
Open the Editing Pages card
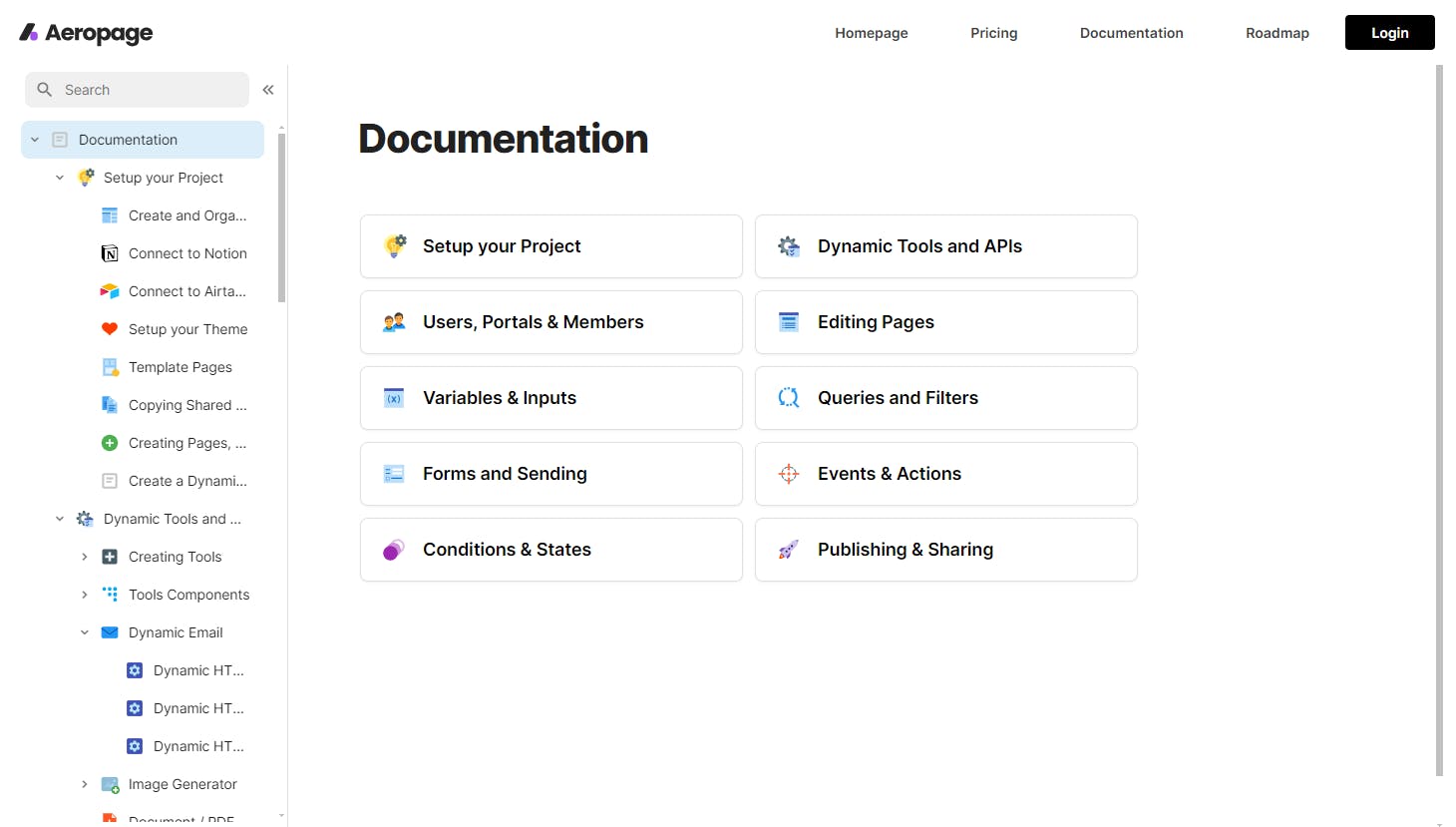click(946, 322)
